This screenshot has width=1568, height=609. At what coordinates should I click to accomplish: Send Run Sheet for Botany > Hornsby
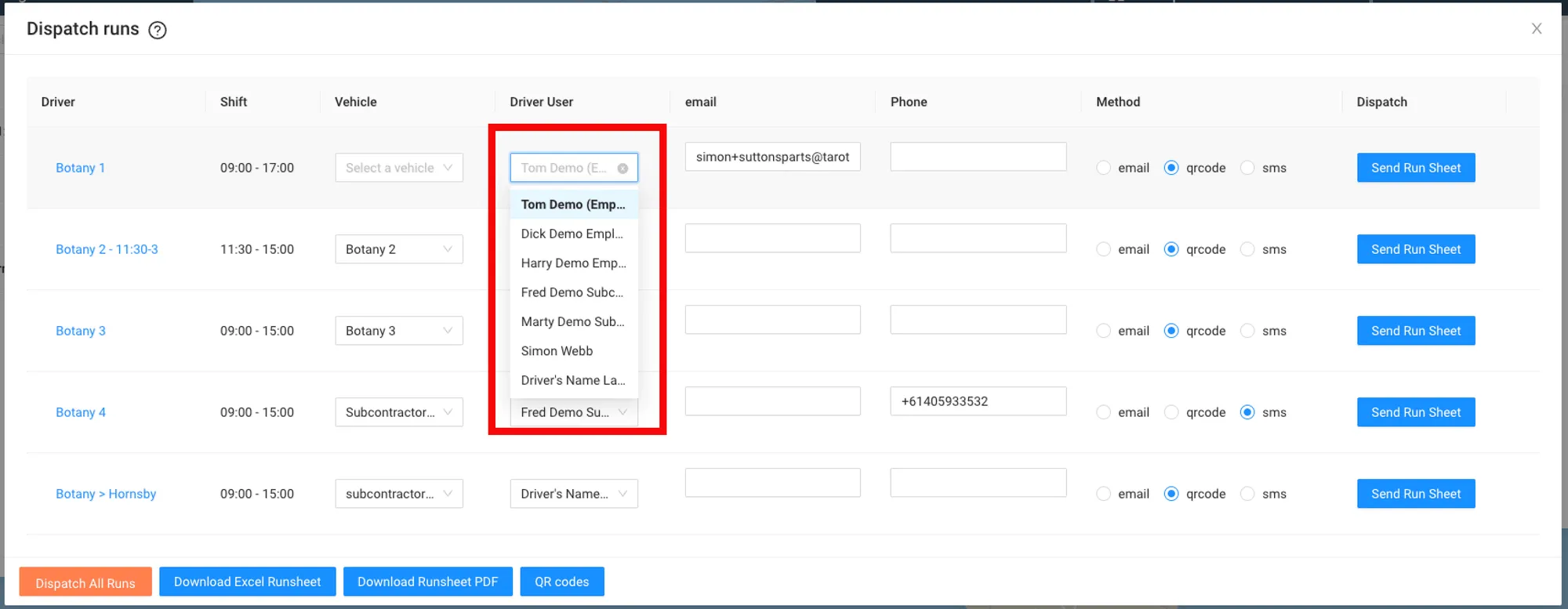tap(1416, 494)
